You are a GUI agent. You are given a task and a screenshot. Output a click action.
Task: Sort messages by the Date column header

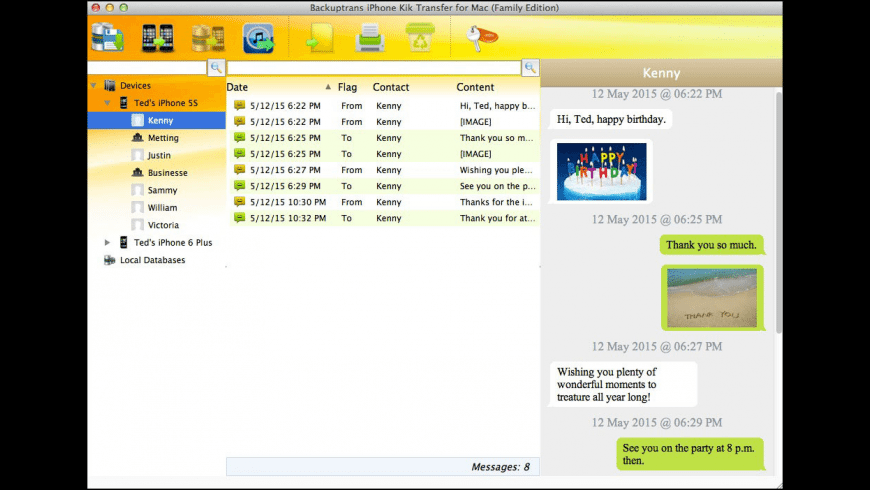(x=279, y=87)
